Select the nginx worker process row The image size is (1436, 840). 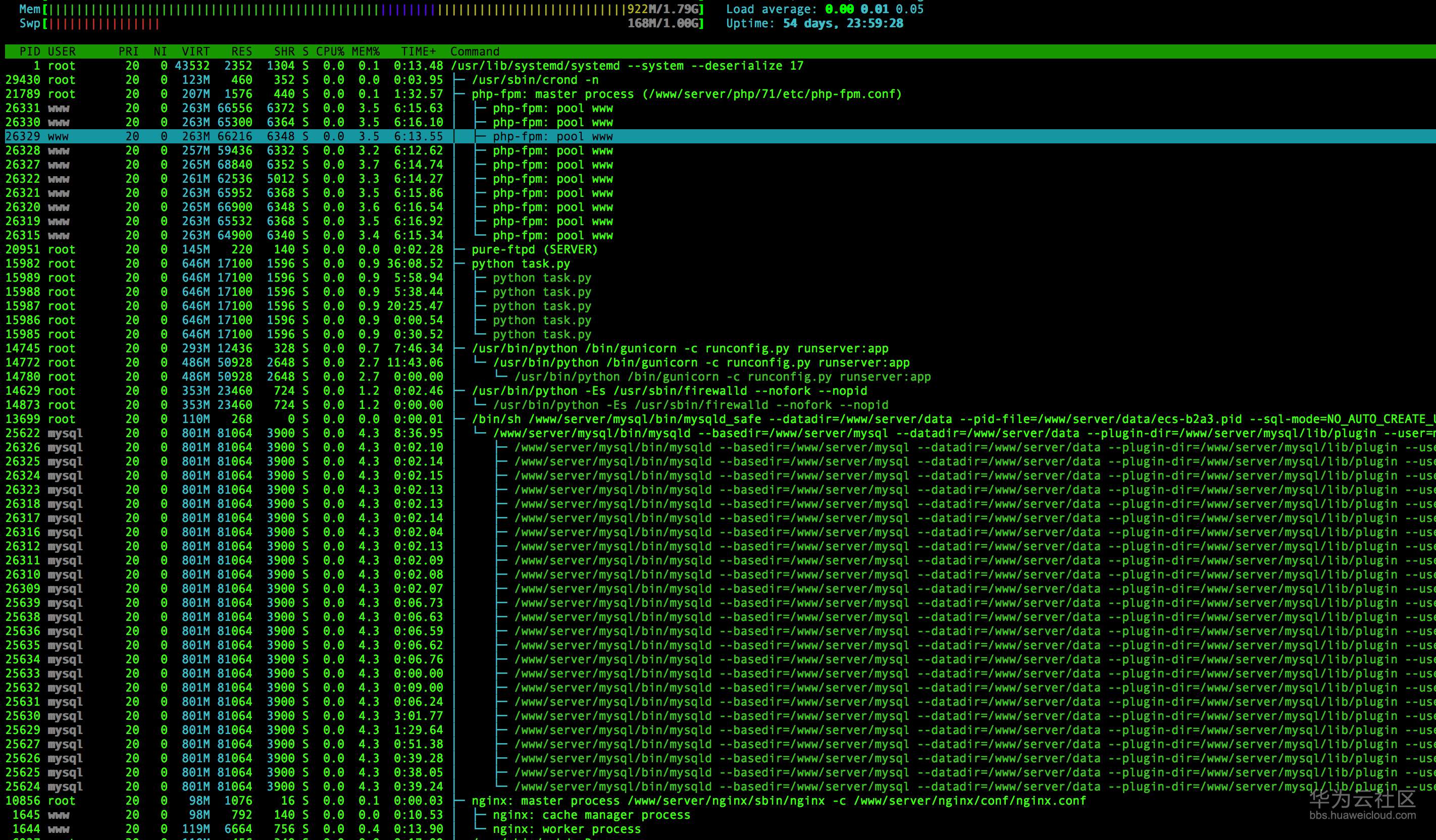[567, 829]
